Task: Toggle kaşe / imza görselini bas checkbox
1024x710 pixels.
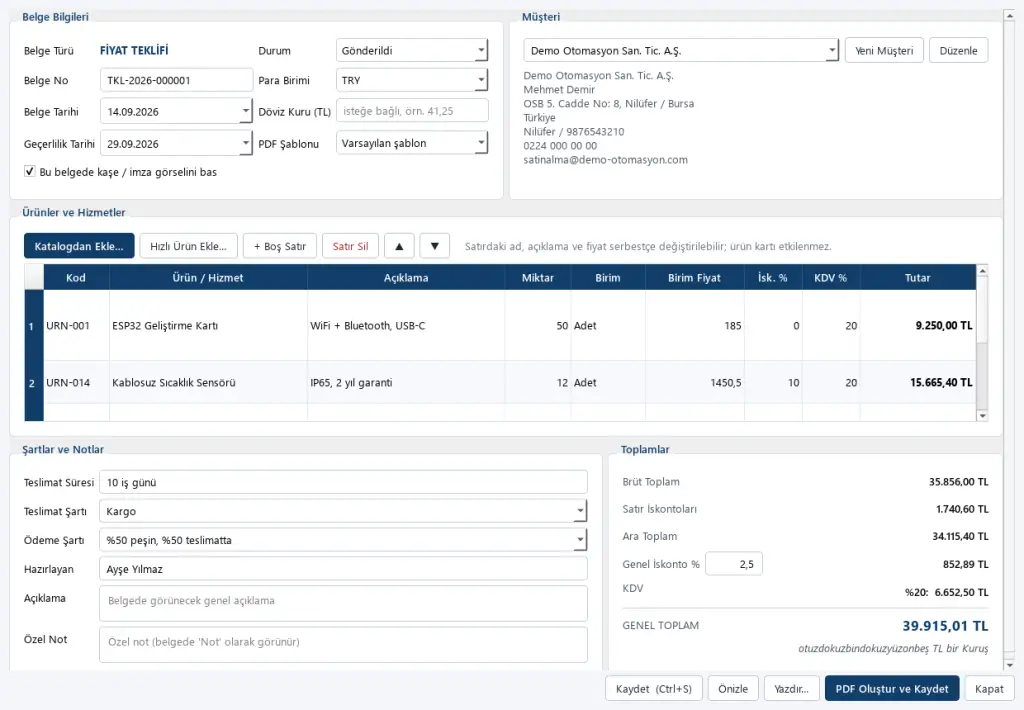Action: [x=29, y=171]
